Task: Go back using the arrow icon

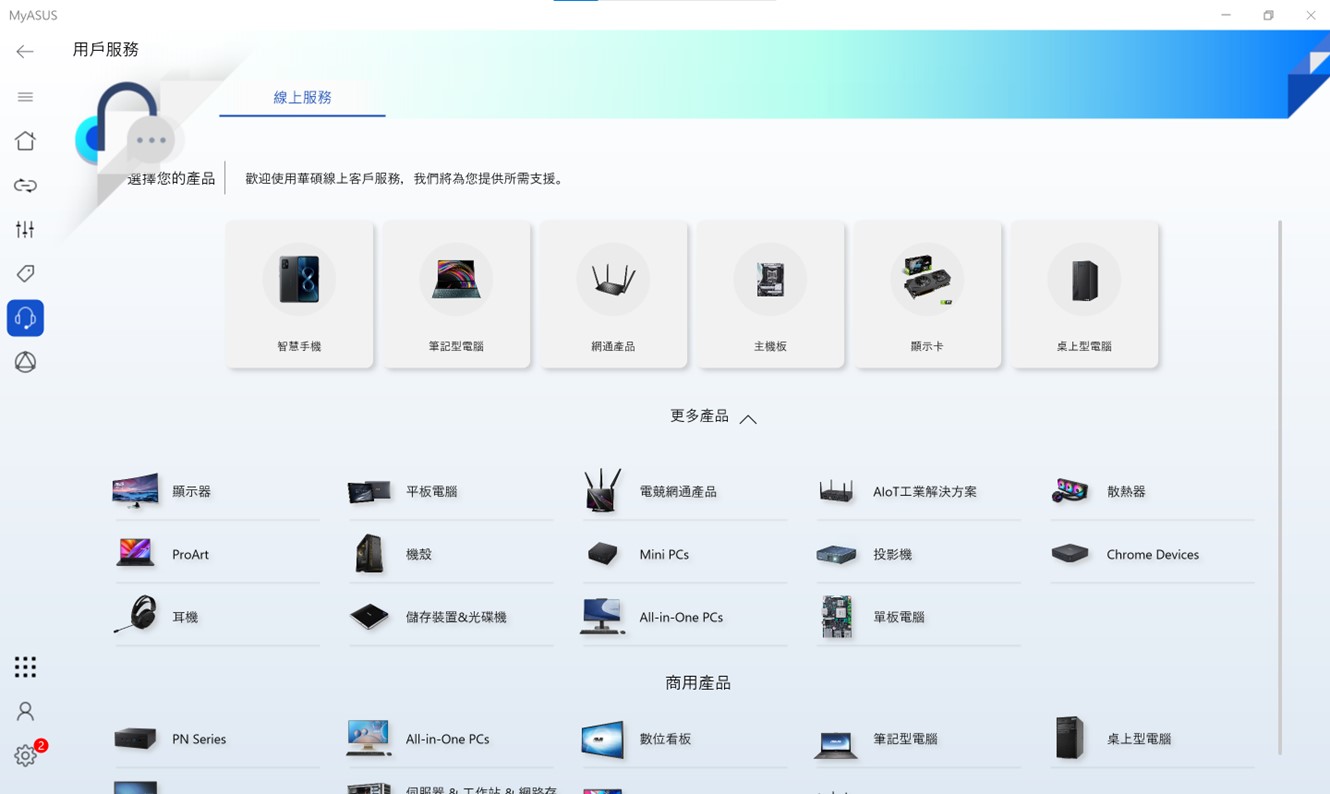Action: coord(25,52)
